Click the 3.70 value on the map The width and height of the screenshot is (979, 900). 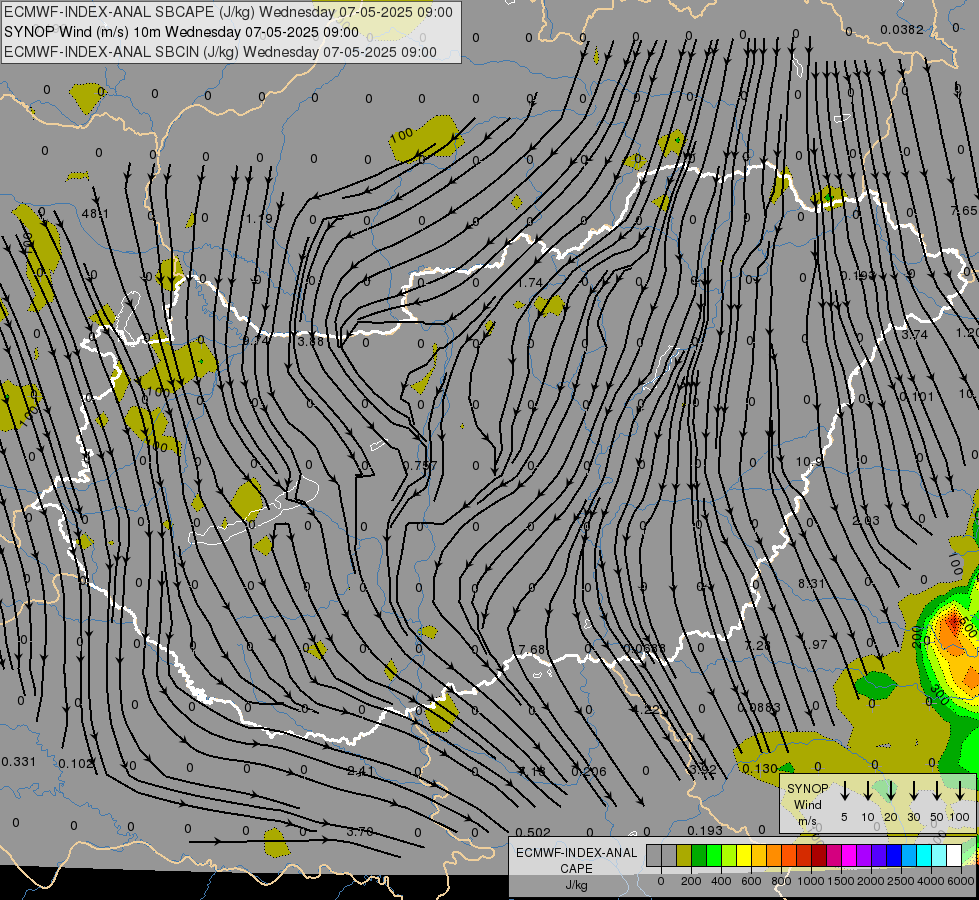tap(360, 832)
